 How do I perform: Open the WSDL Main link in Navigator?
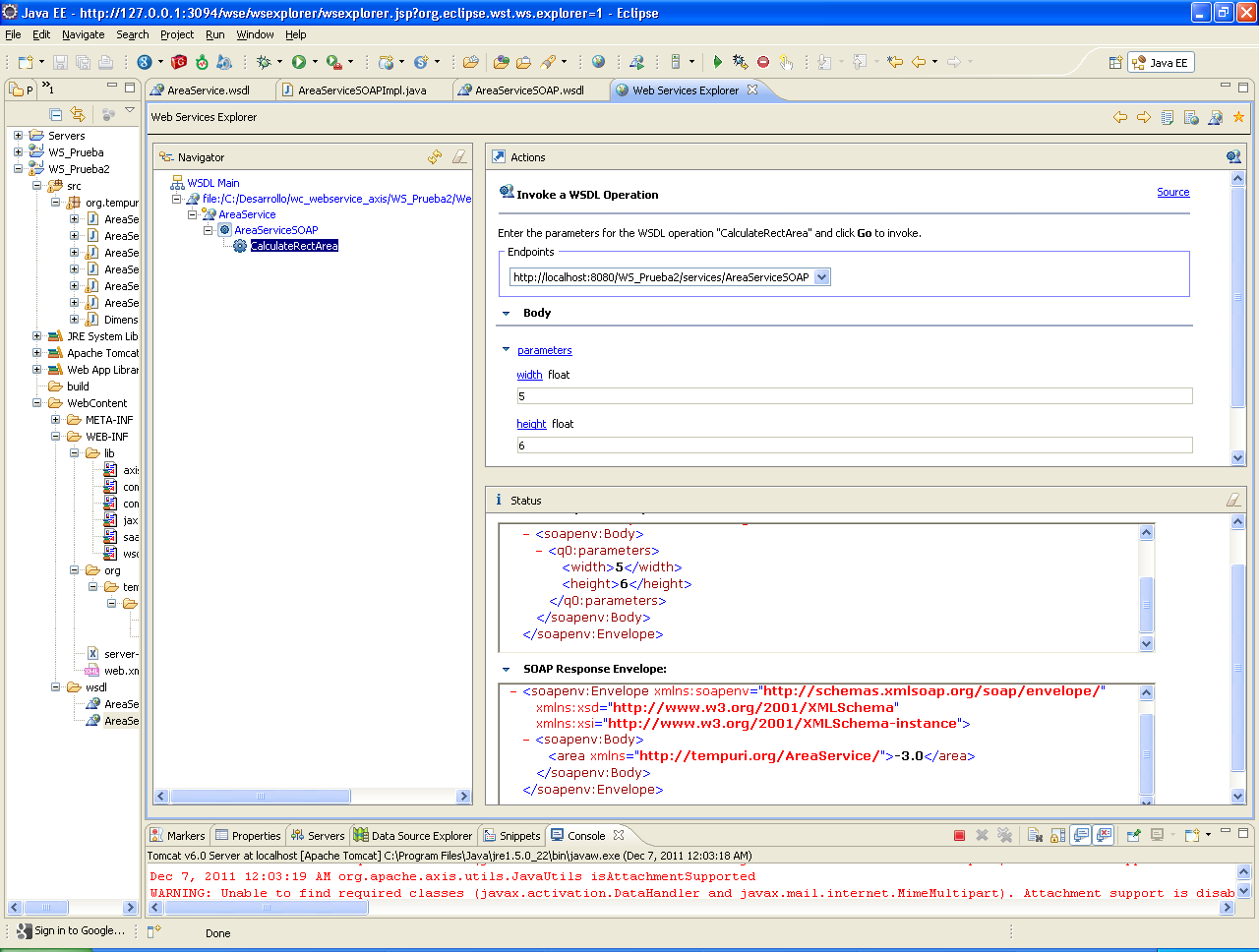click(213, 183)
